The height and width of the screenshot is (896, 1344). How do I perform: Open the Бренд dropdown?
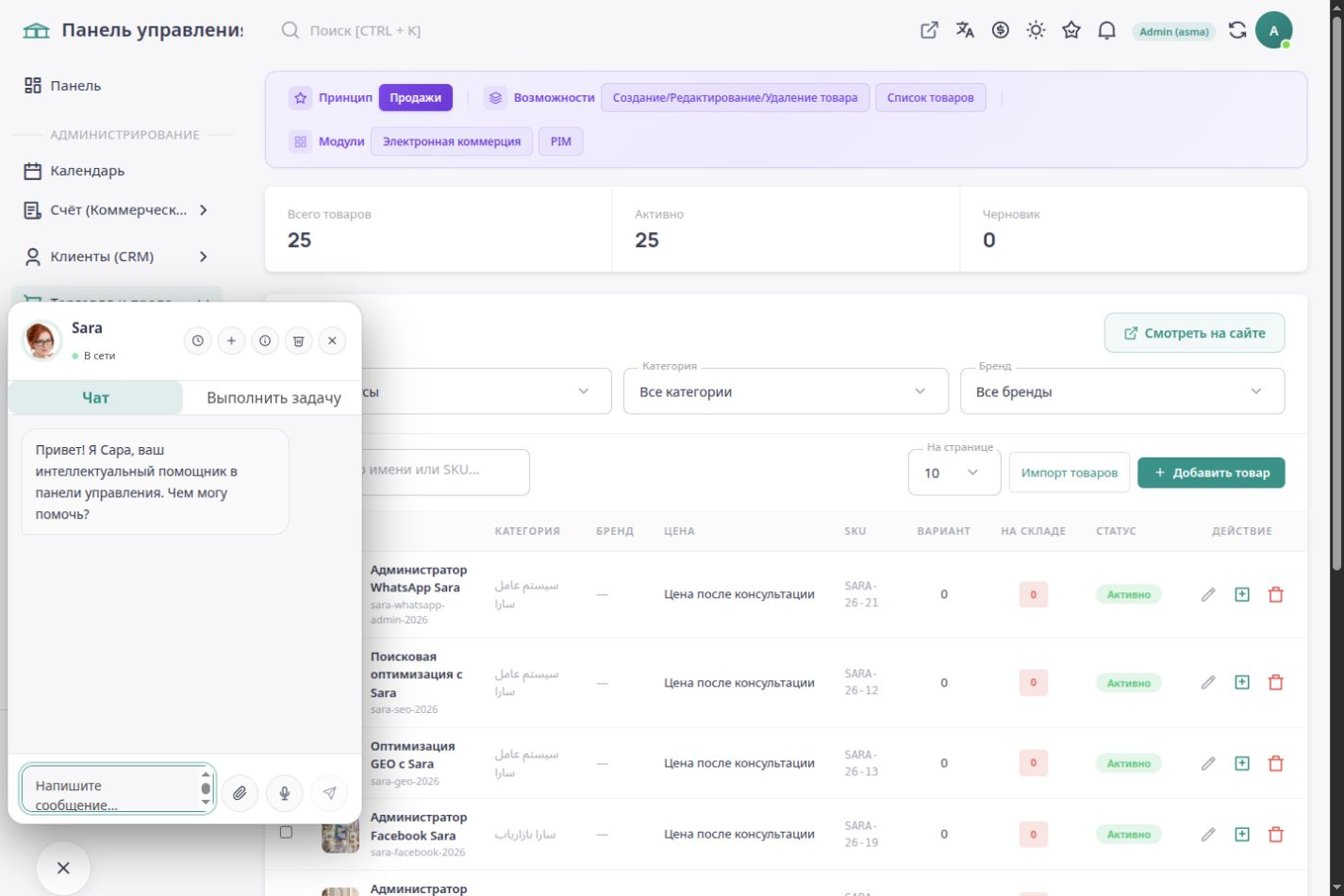(1122, 391)
